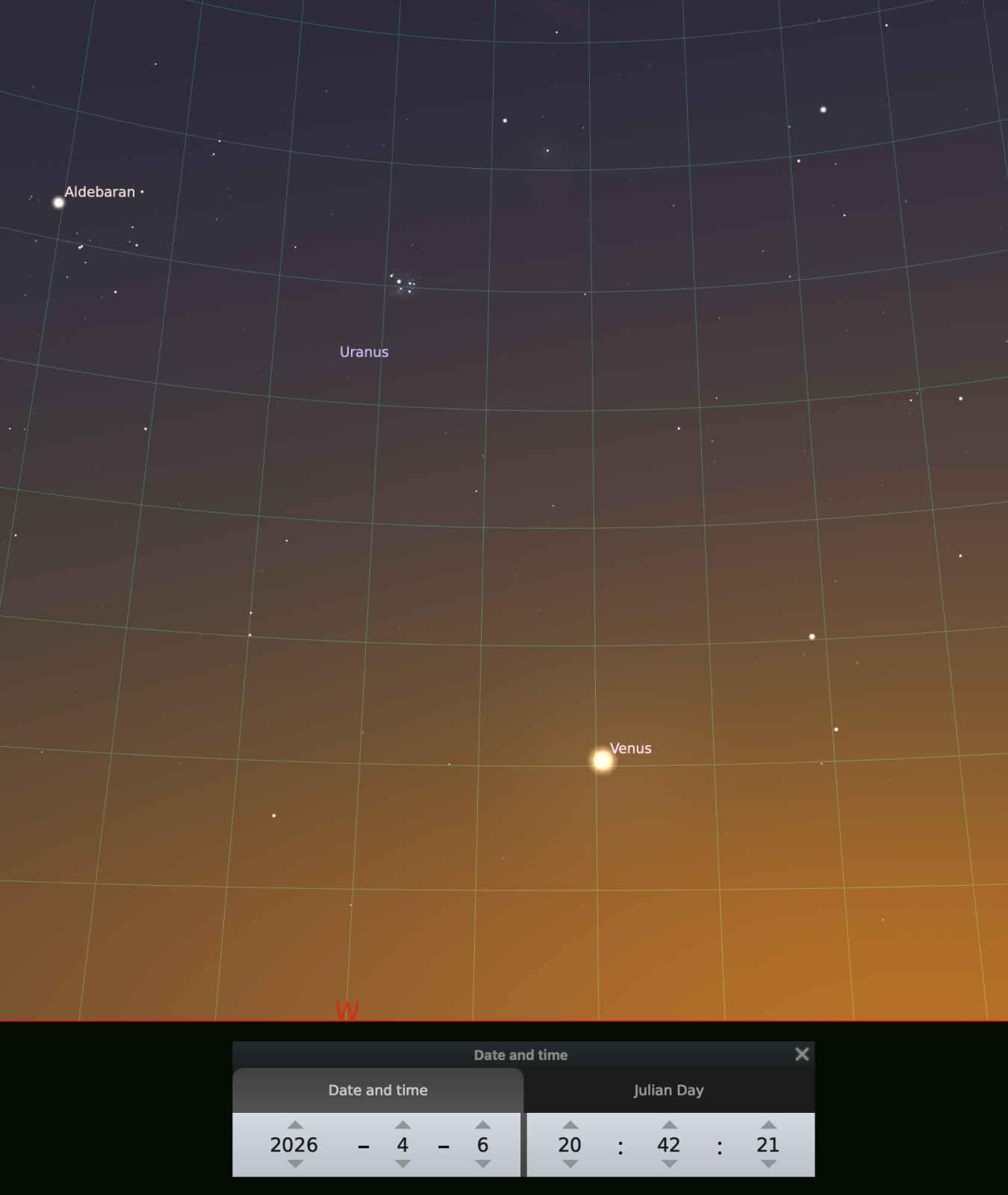Click the hour field showing 20
The height and width of the screenshot is (1195, 1008).
(570, 1145)
